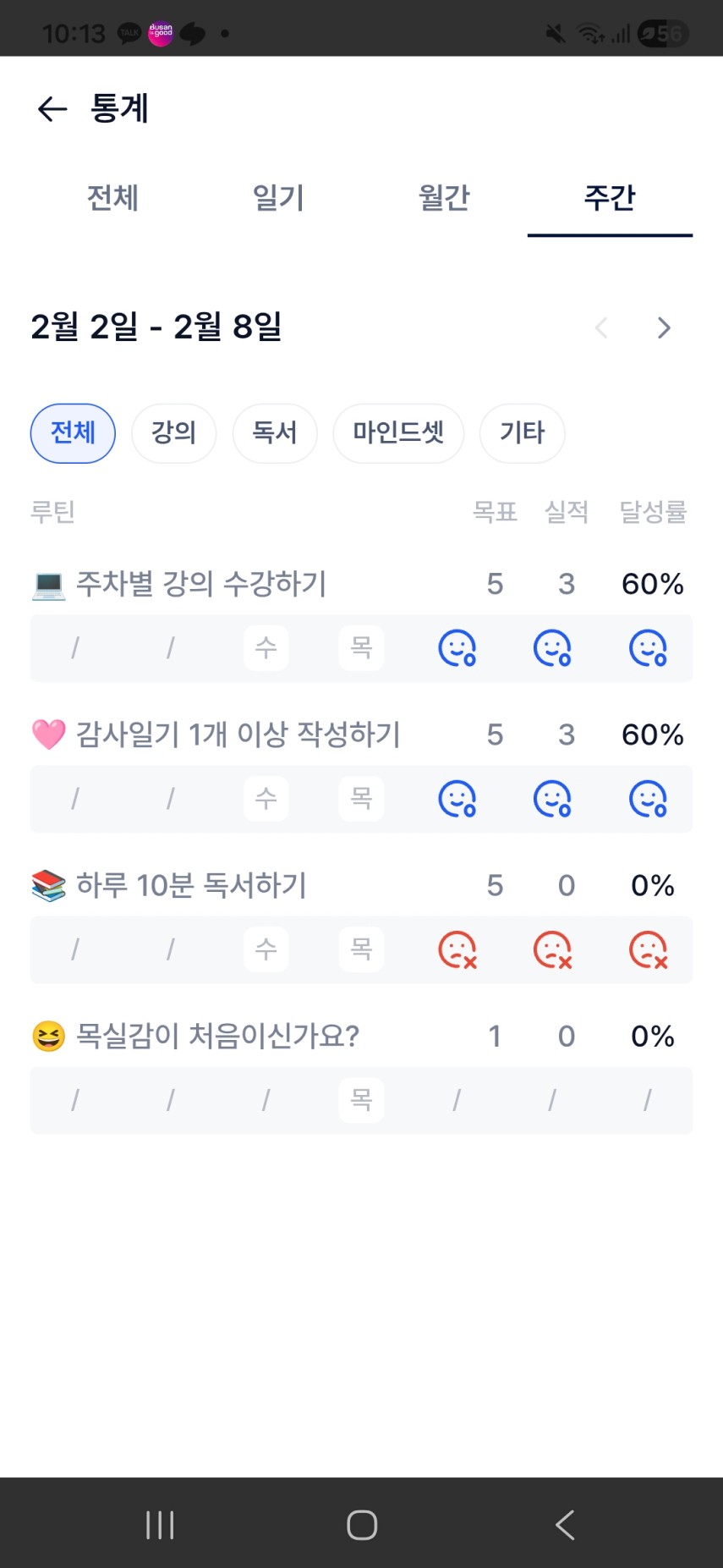Tap last blue smiley in 감사일기 row
This screenshot has width=723, height=1568.
click(648, 799)
